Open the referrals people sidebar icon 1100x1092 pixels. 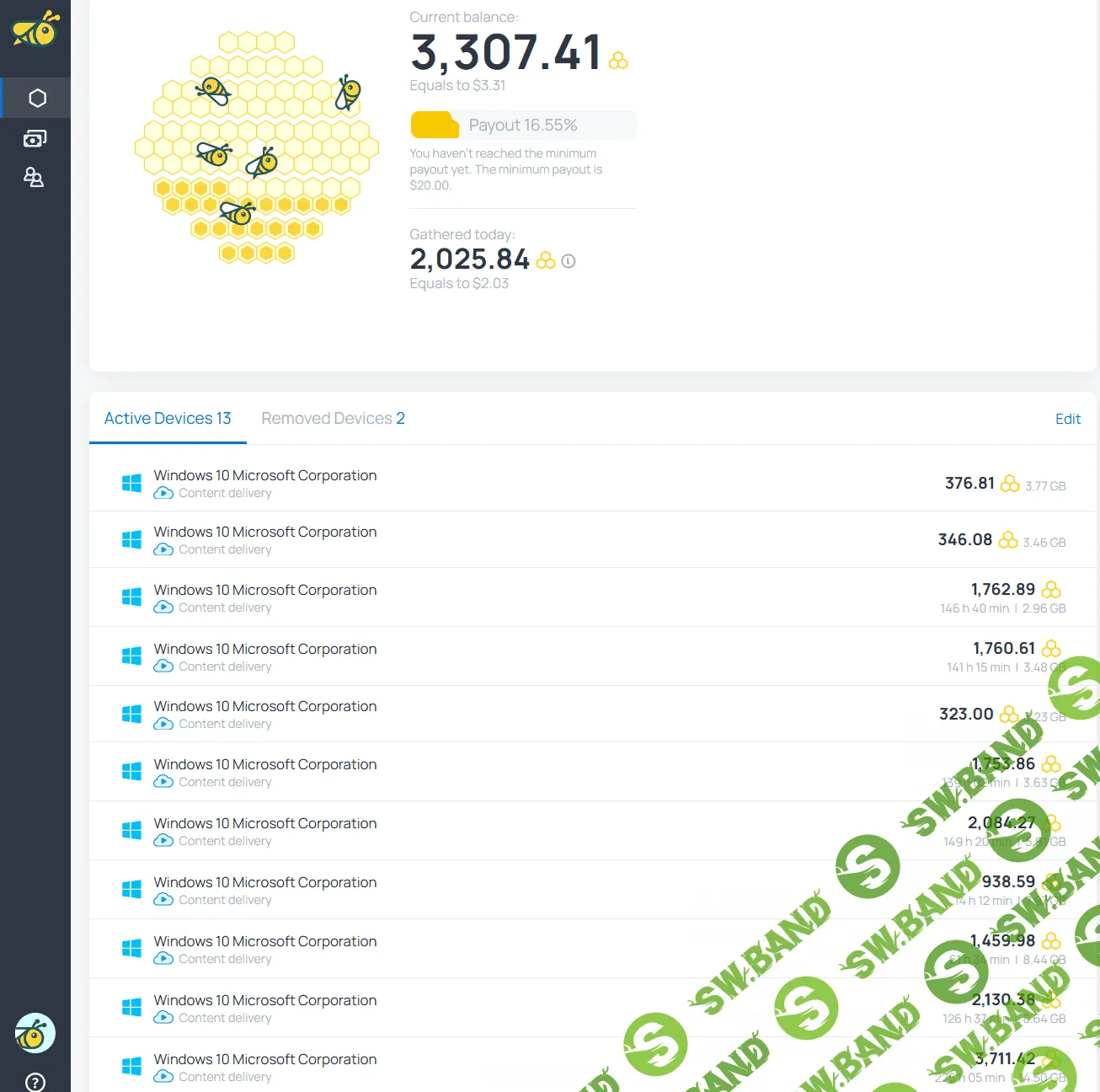pos(35,177)
